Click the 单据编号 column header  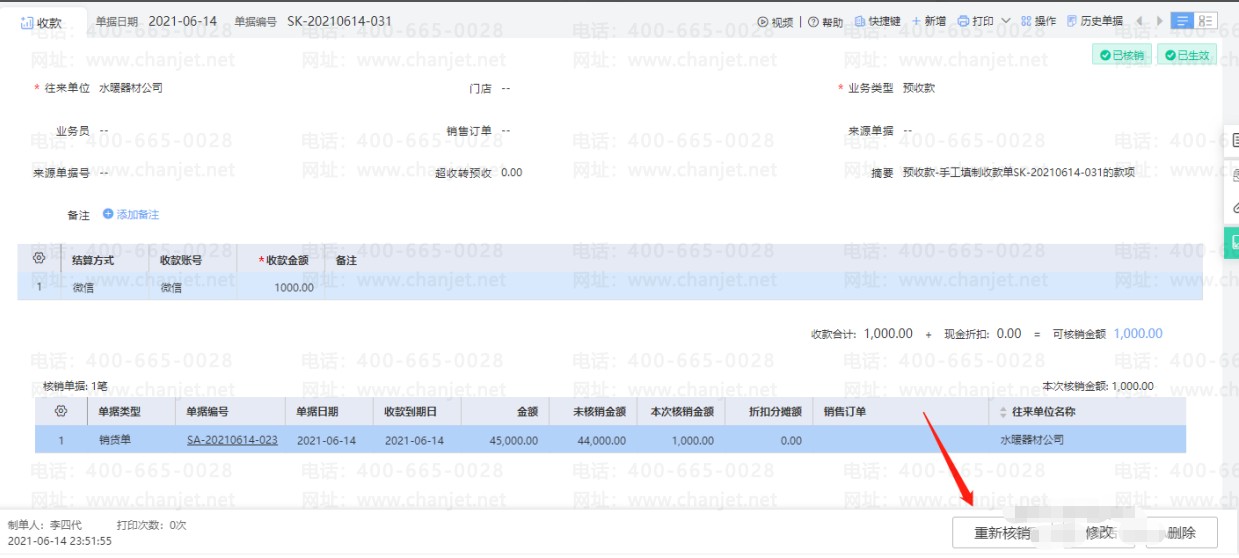[x=207, y=412]
